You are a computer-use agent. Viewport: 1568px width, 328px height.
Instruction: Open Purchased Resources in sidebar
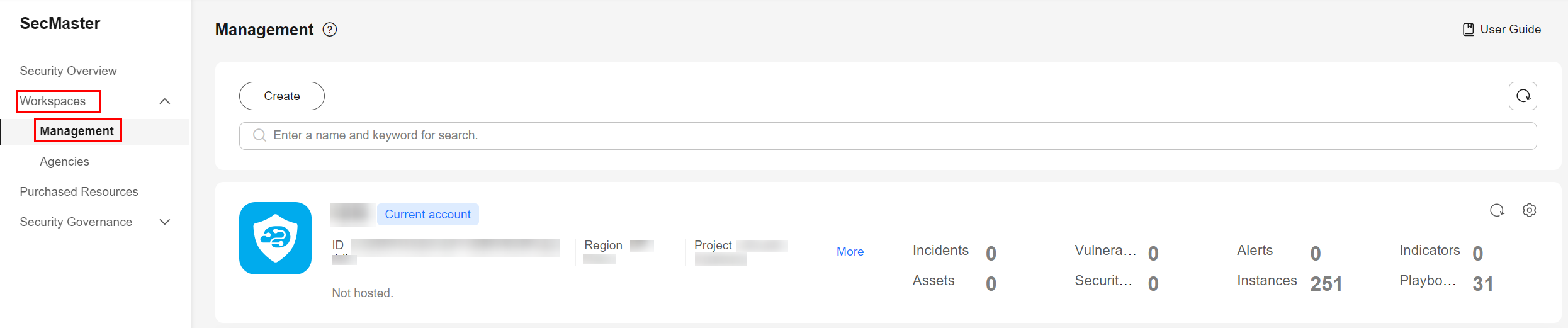[79, 192]
